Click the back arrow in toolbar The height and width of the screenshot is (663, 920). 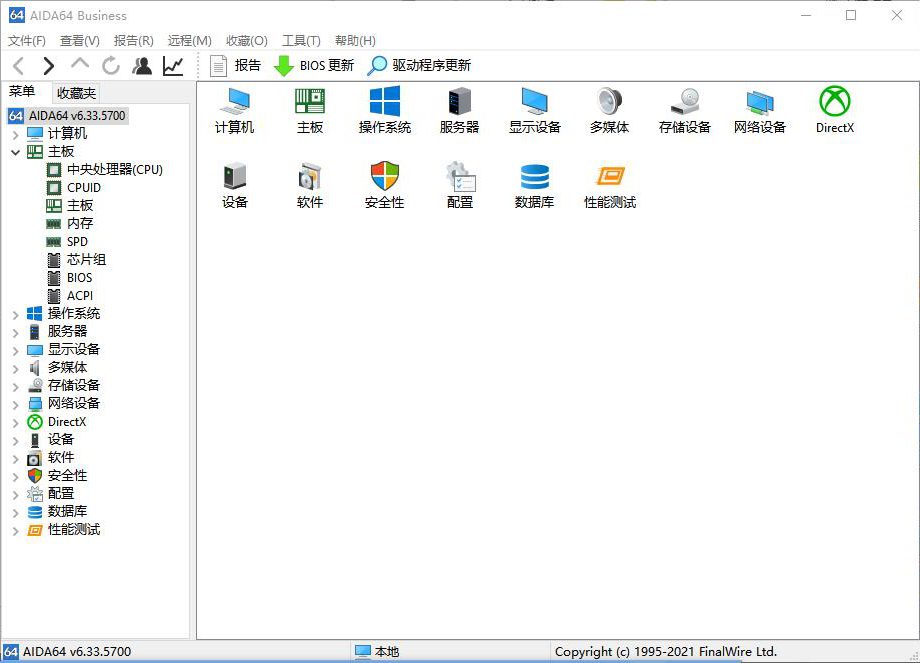(19, 66)
